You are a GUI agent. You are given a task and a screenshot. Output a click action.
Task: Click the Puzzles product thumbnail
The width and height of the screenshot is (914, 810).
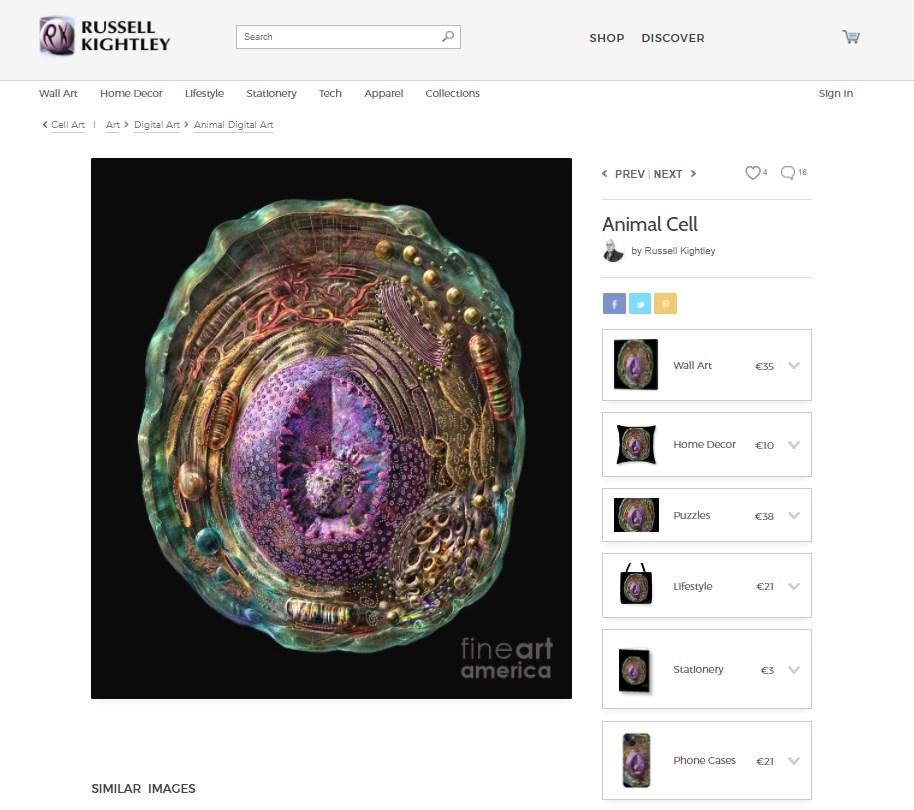click(636, 515)
